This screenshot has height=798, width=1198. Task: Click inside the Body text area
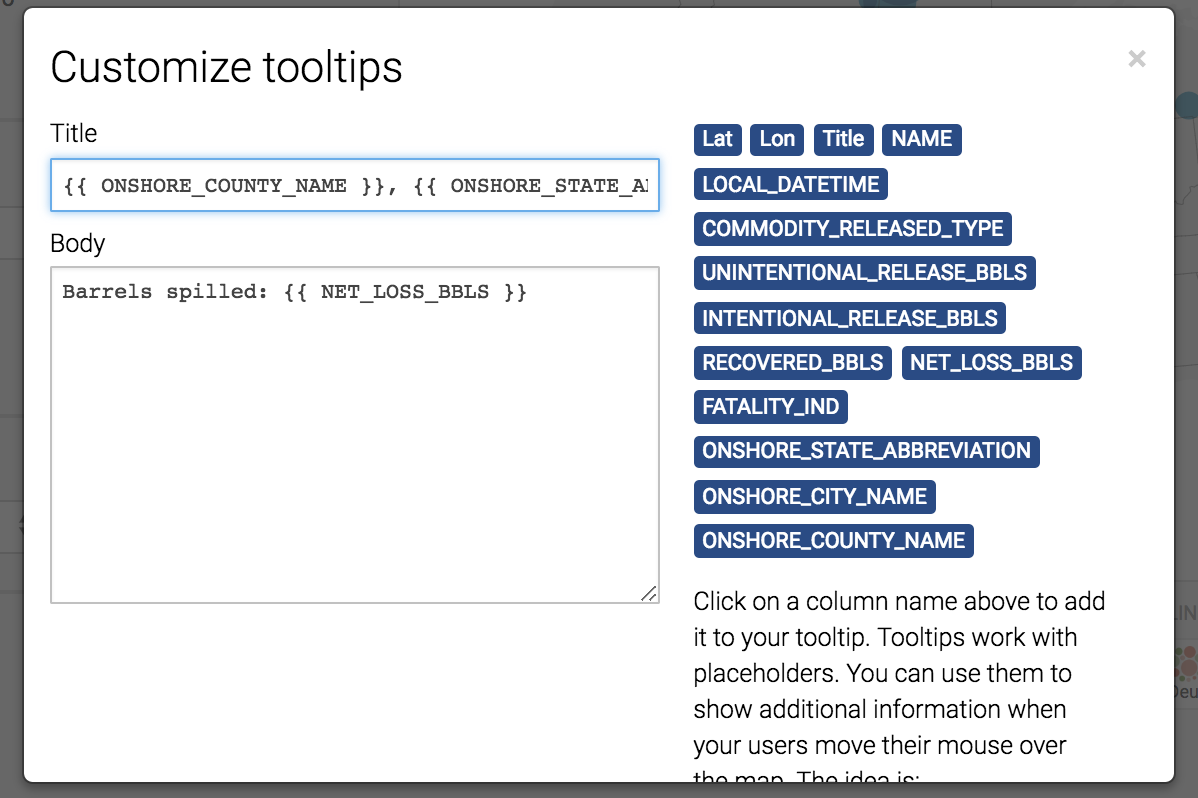click(355, 435)
